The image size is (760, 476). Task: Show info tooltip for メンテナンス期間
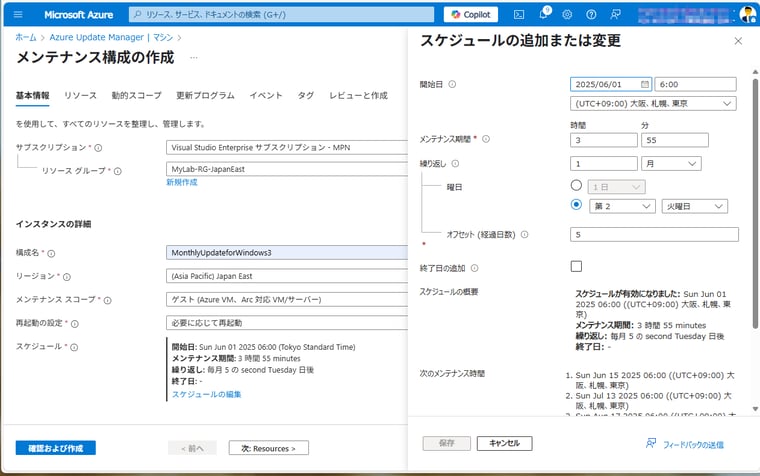(486, 139)
